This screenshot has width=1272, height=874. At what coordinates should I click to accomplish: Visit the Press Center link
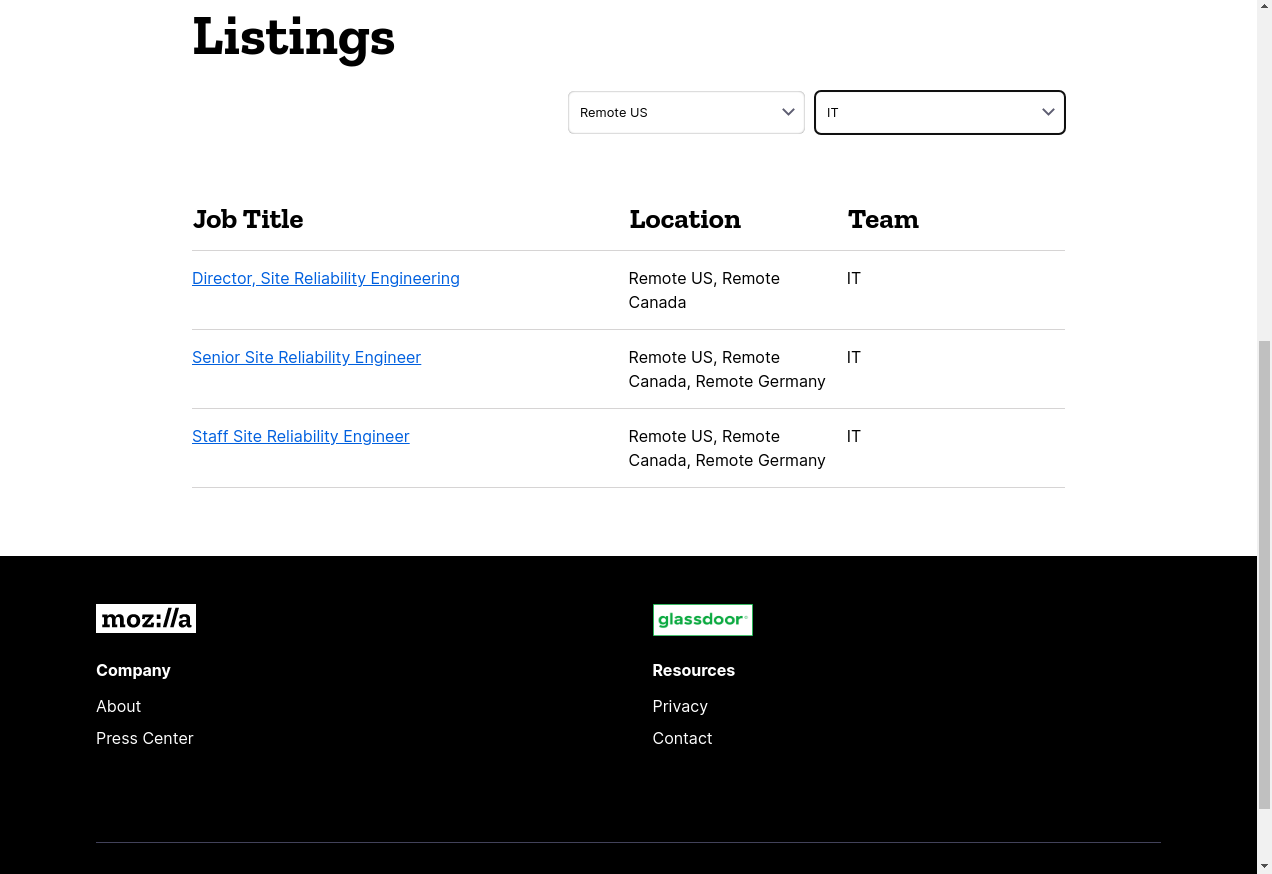(x=144, y=739)
